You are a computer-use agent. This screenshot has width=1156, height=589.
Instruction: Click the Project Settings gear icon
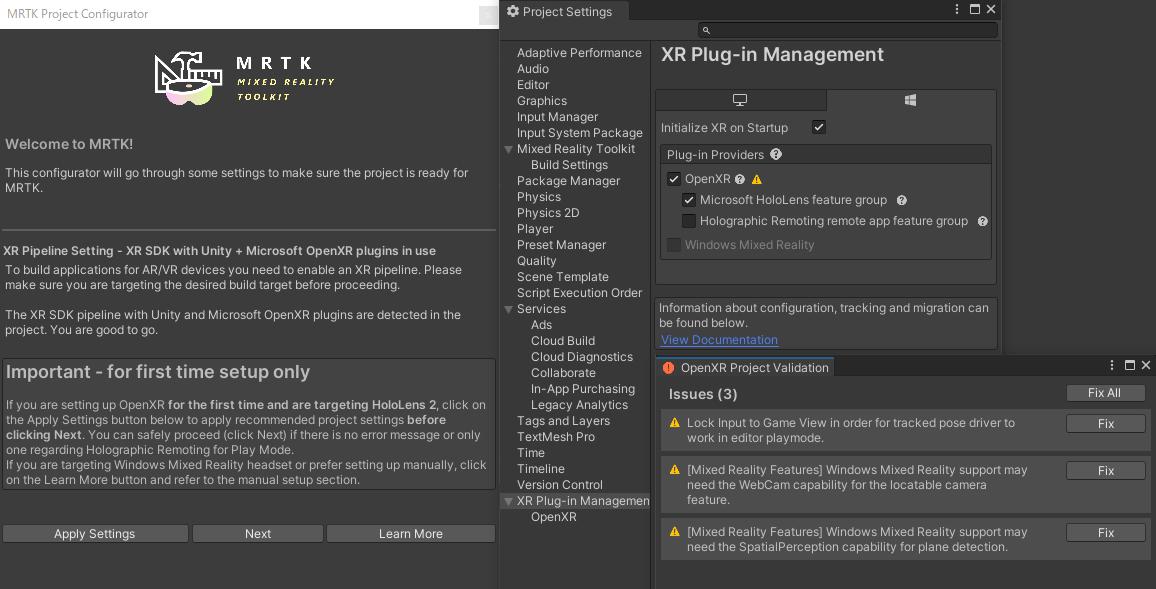[513, 12]
